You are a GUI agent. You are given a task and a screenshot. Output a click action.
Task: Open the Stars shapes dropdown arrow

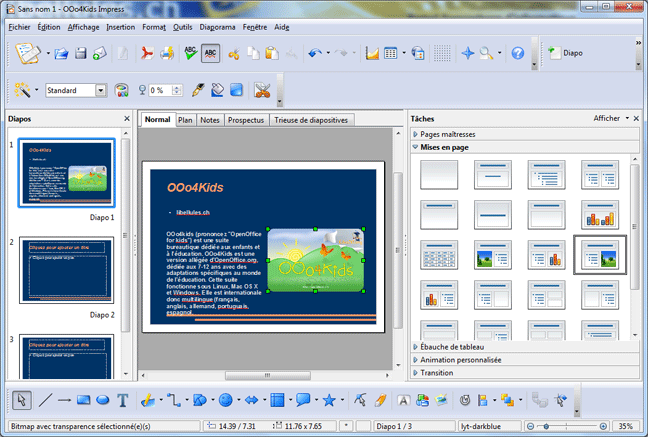[342, 400]
